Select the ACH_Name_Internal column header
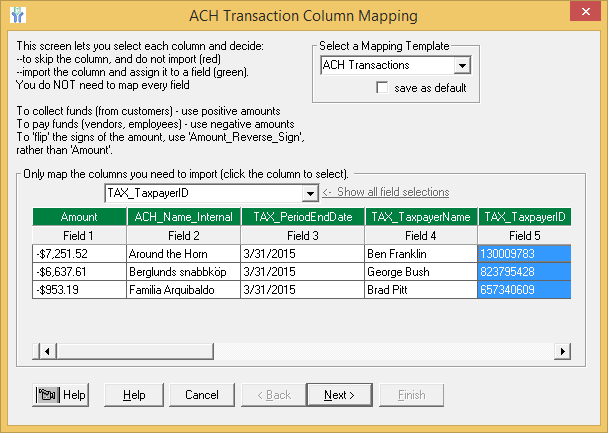608x433 pixels. point(181,217)
